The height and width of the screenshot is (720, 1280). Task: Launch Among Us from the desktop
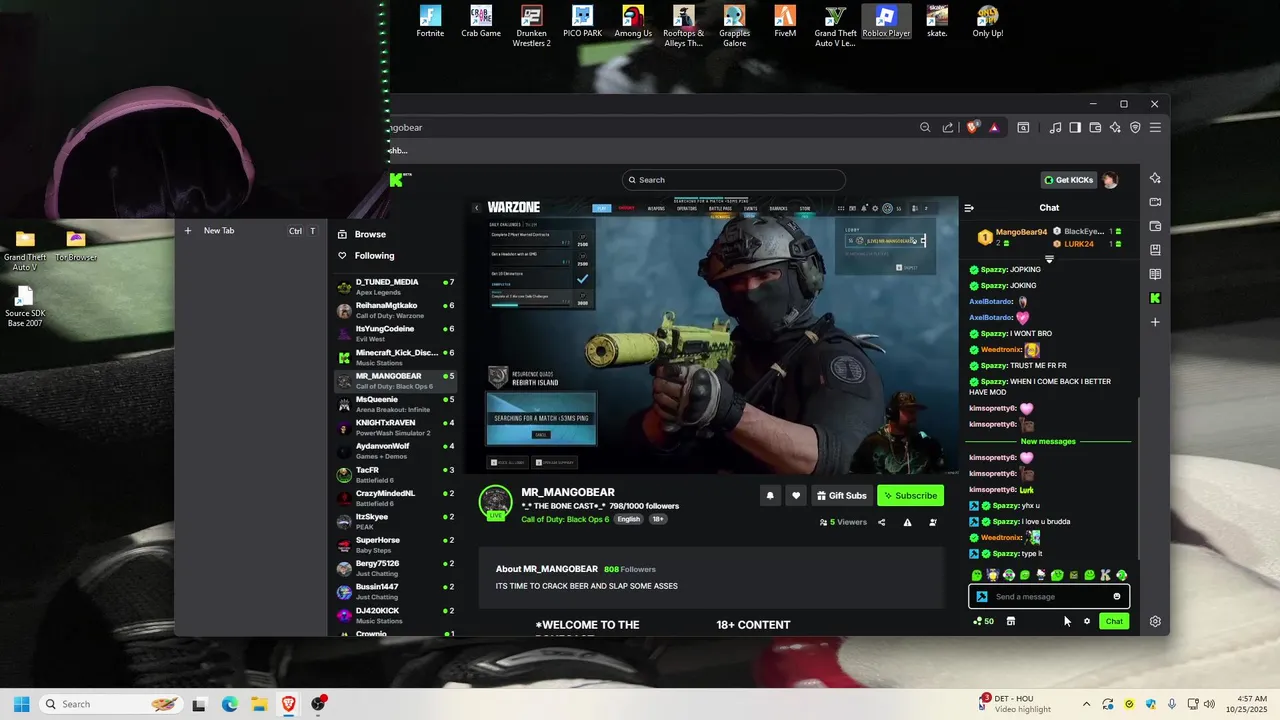point(633,21)
